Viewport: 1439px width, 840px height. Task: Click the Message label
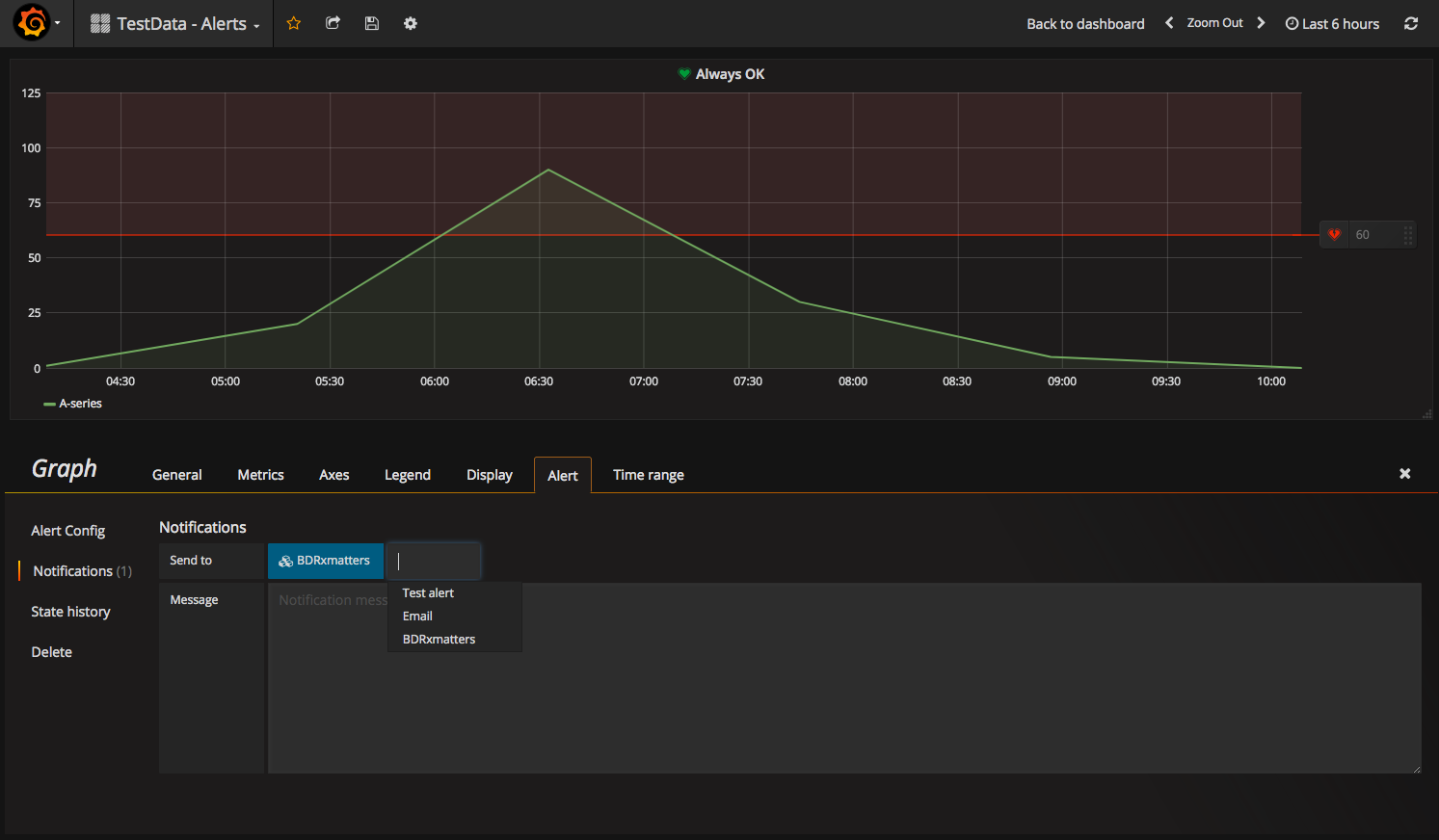[x=194, y=600]
